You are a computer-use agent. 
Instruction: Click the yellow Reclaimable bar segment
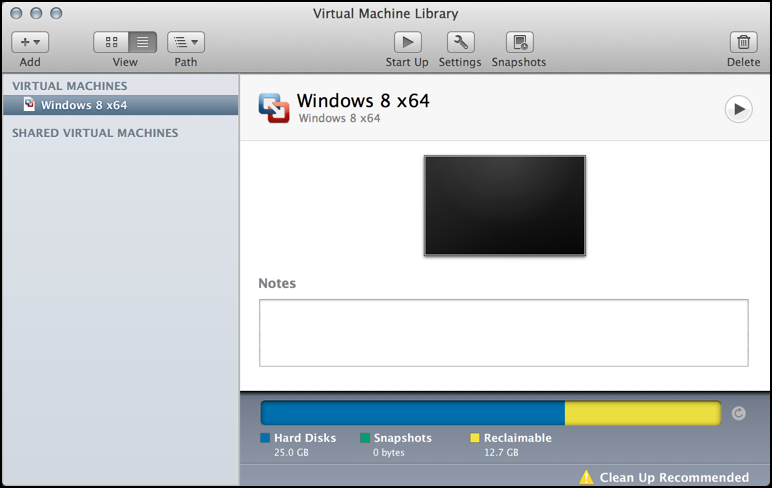(x=643, y=413)
